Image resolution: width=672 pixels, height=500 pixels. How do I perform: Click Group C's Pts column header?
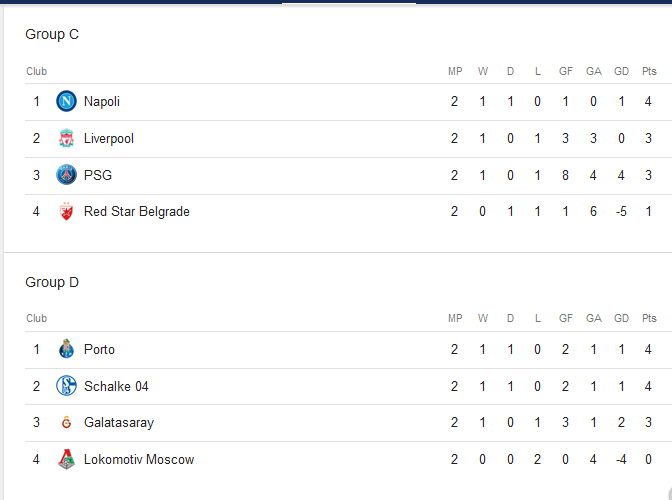tap(649, 71)
